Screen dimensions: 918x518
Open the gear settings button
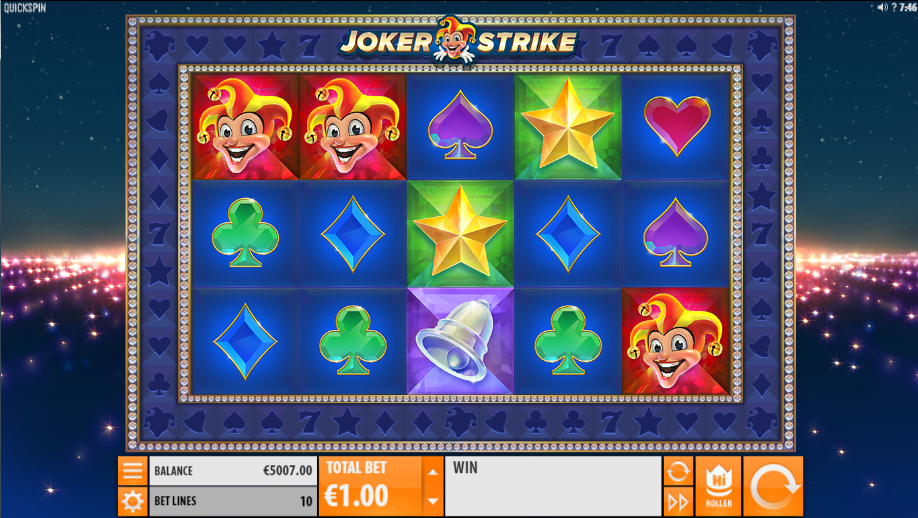(x=132, y=502)
